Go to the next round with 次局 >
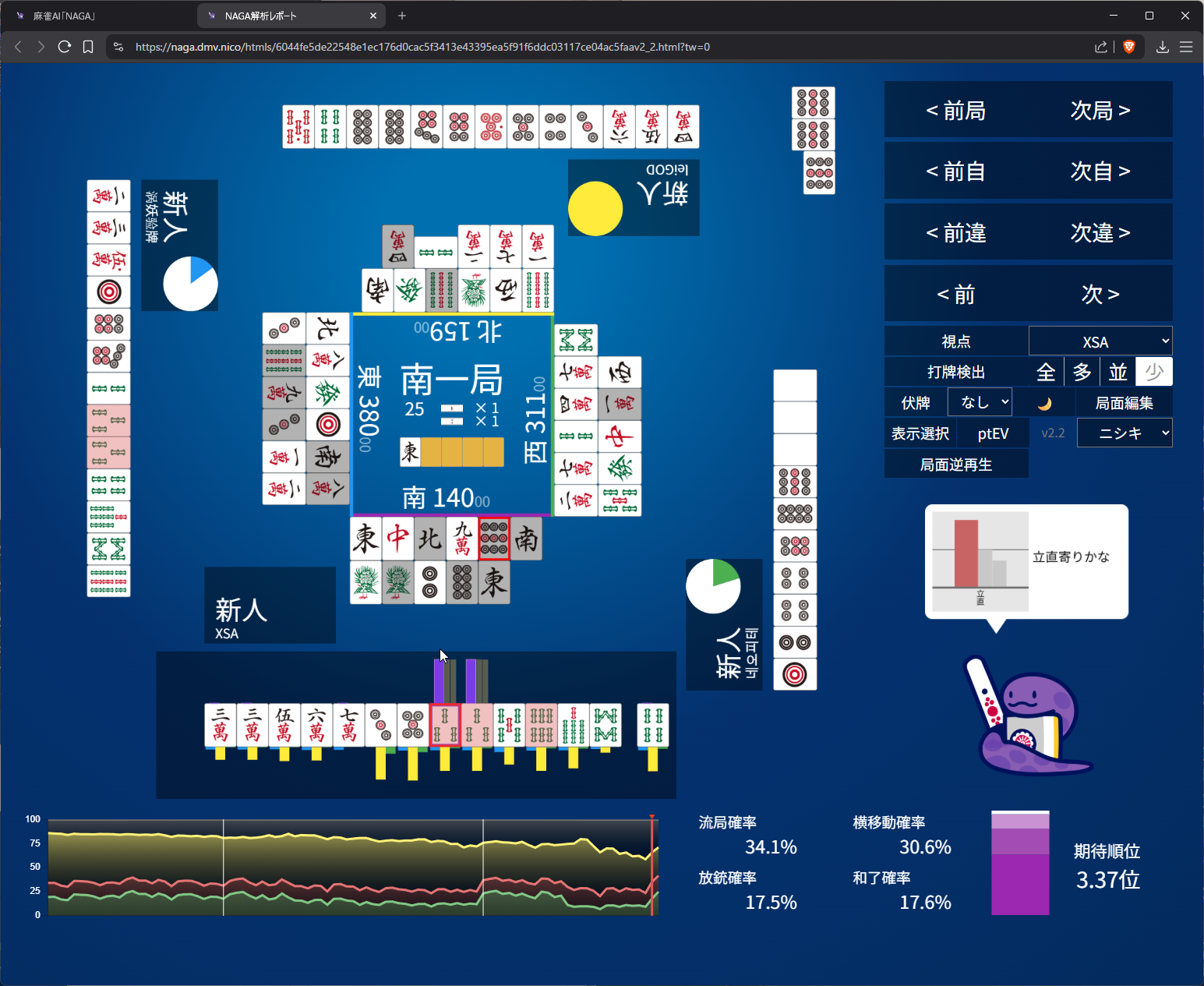1204x986 pixels. coord(1100,111)
